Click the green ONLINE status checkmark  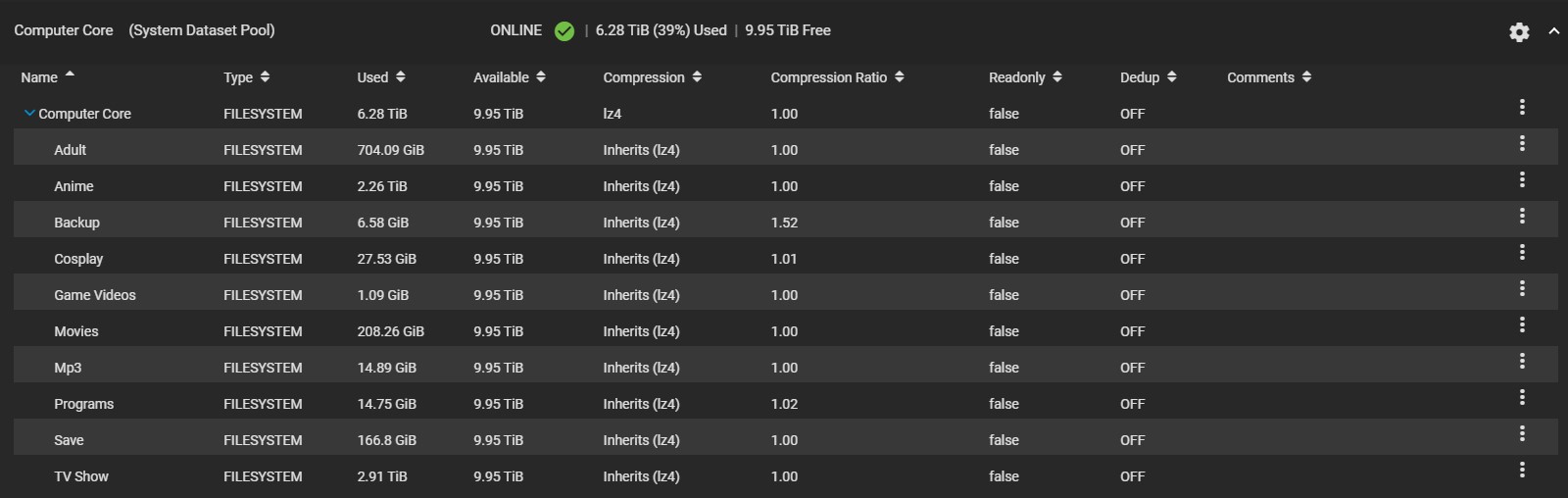point(564,31)
